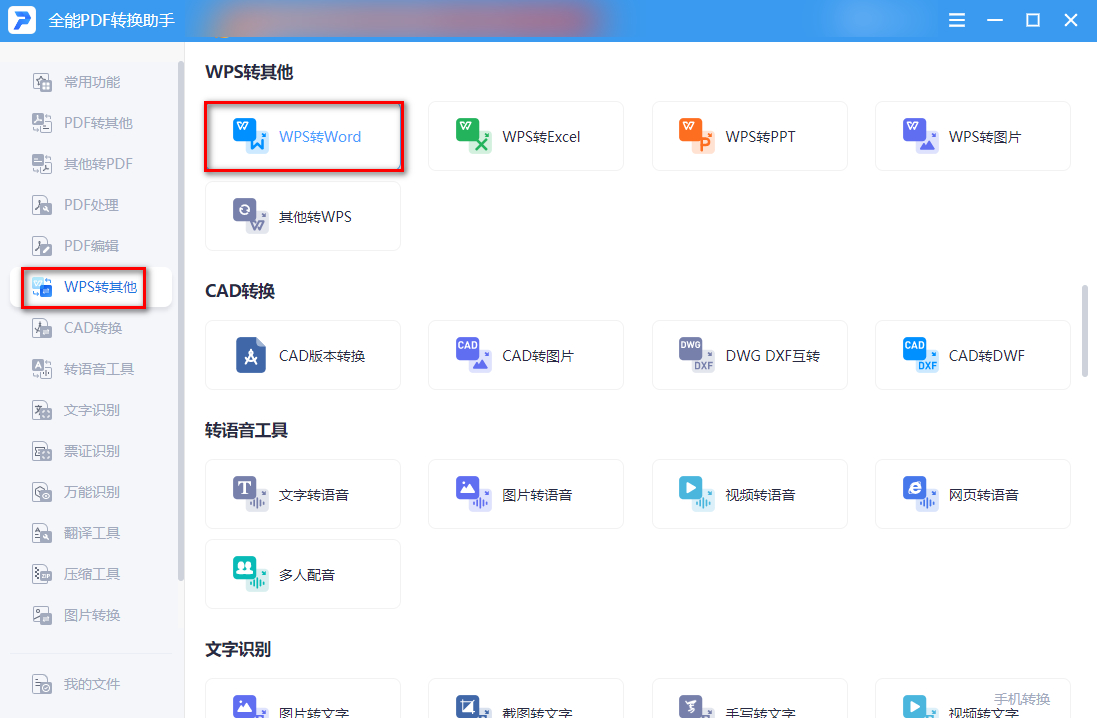Open the WPS转PPT converter
1097x718 pixels.
click(x=749, y=136)
